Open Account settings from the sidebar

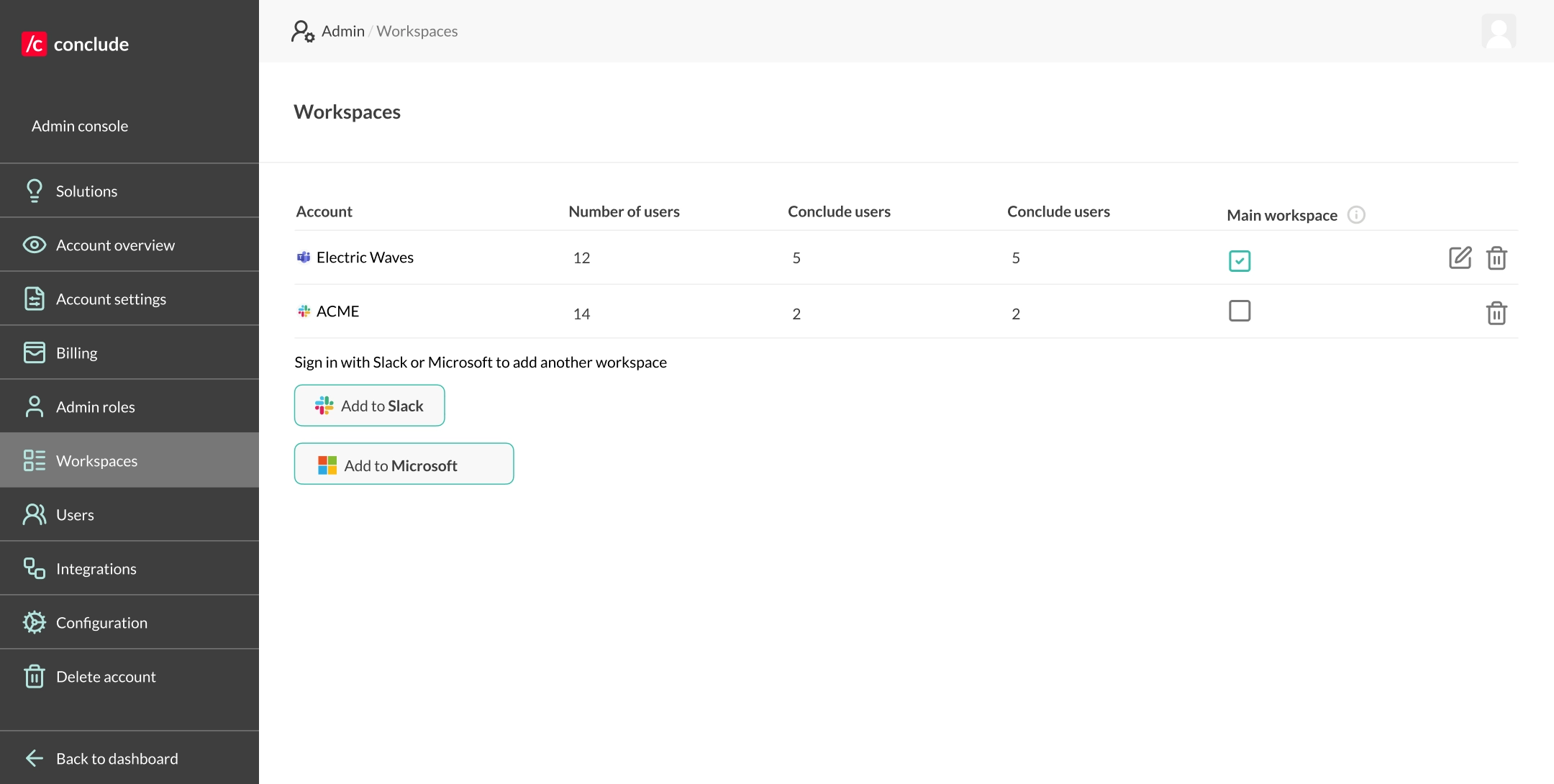(x=111, y=298)
